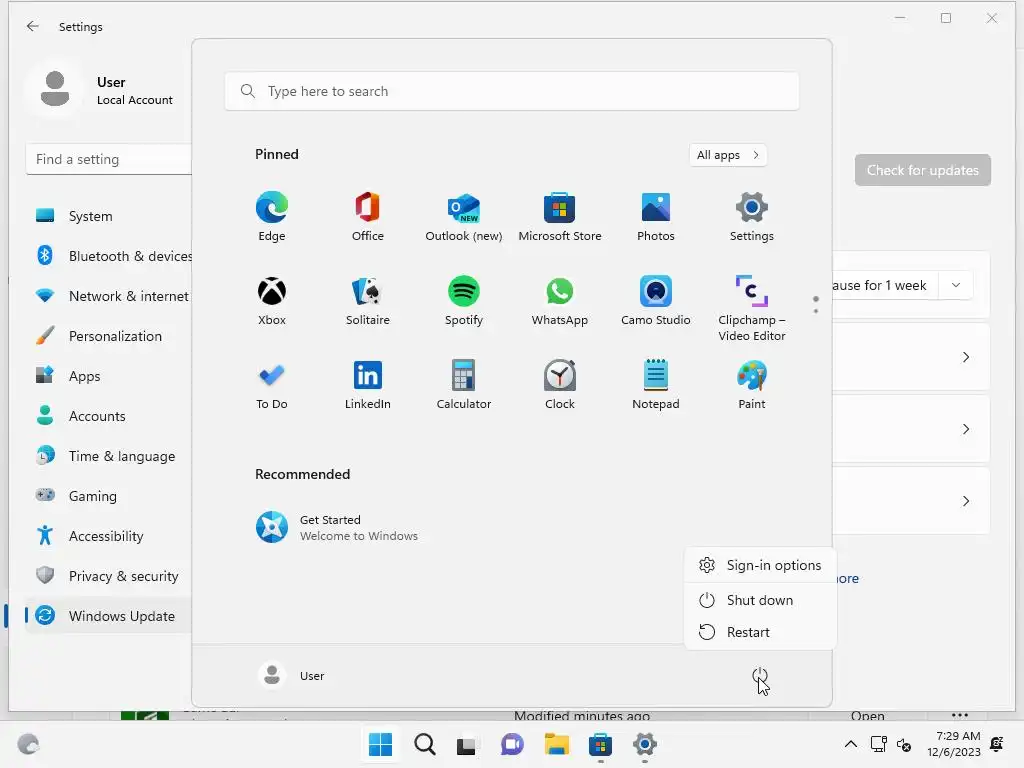This screenshot has height=768, width=1024.
Task: Click pinned apps next page dots
Action: click(x=816, y=304)
